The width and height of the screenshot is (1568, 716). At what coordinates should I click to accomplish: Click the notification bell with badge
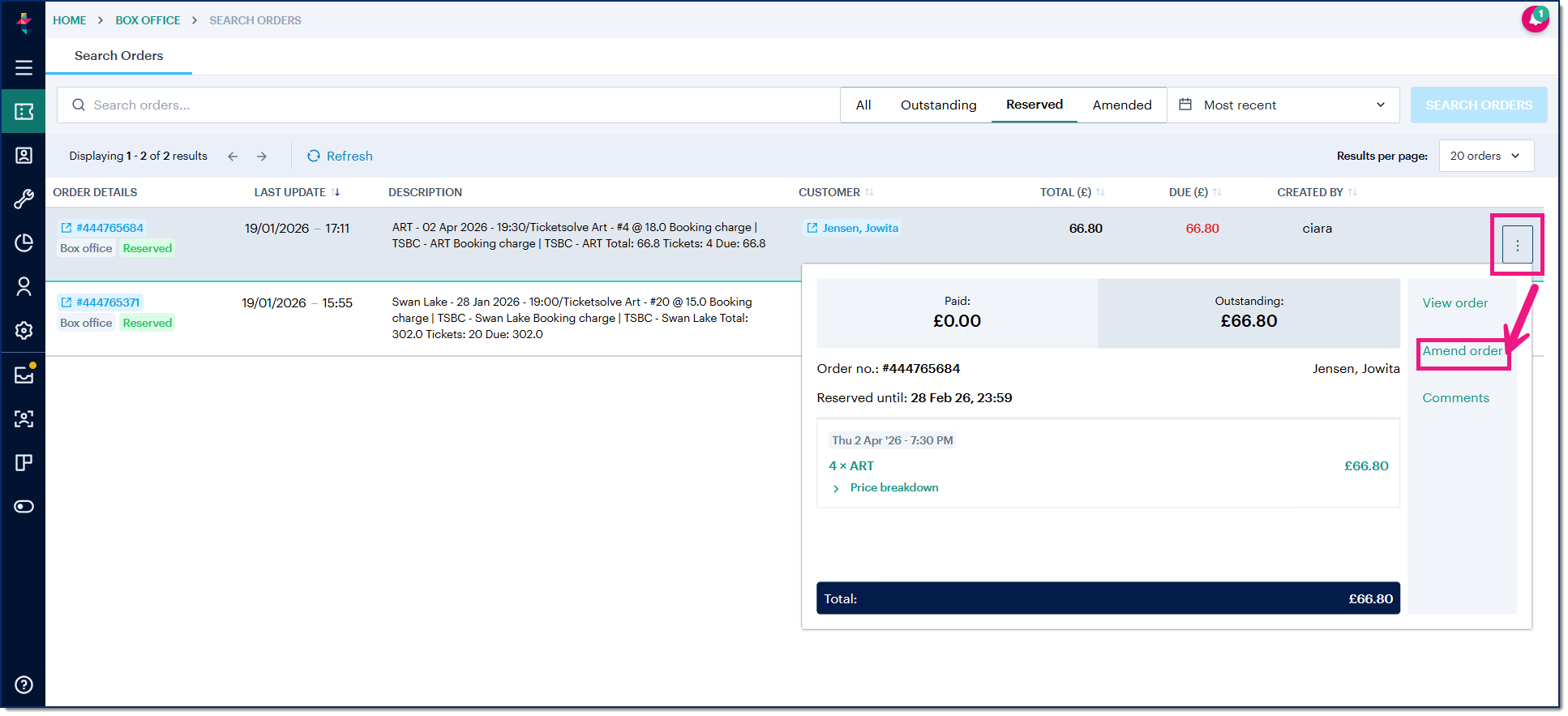coord(1534,18)
